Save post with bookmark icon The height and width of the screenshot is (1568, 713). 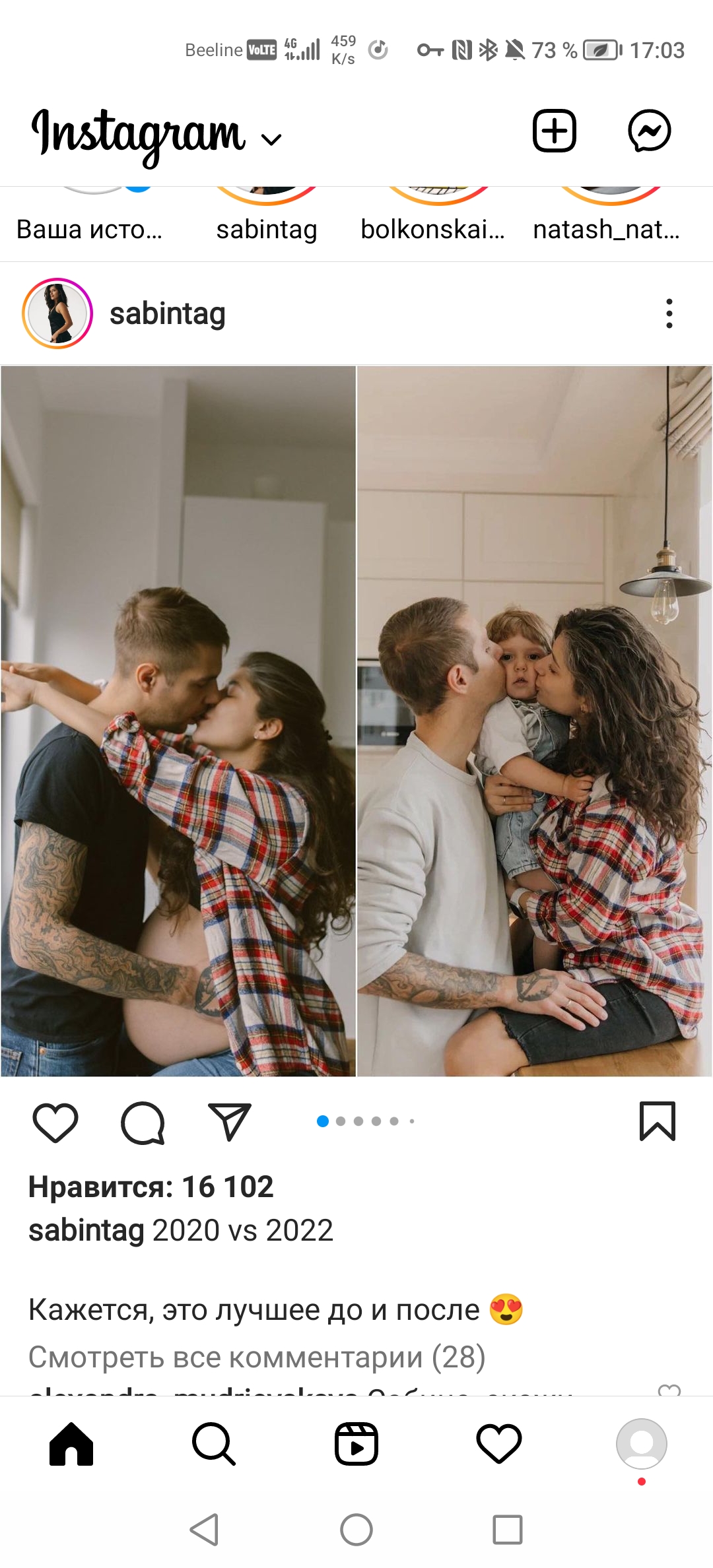658,1121
